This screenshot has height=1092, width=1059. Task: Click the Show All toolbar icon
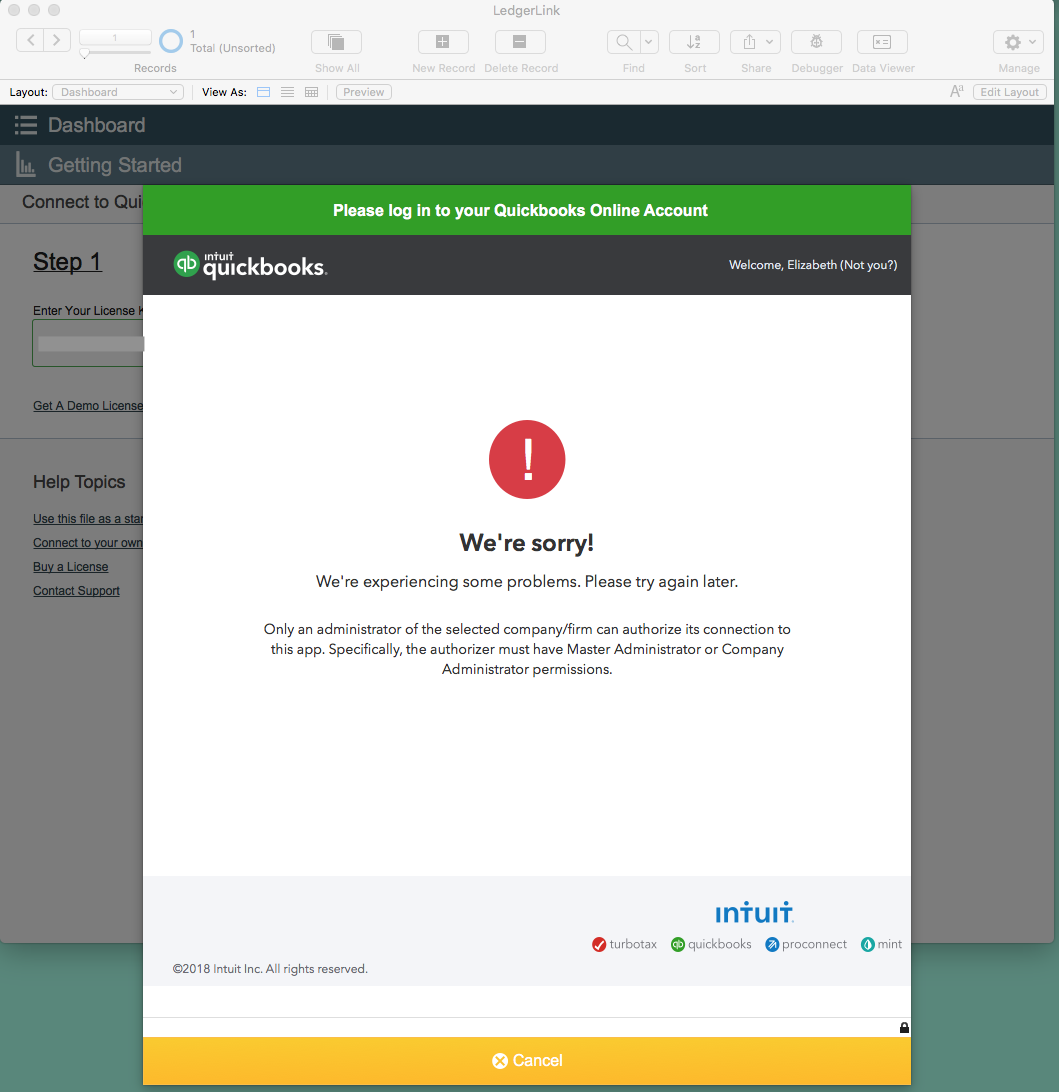[336, 42]
